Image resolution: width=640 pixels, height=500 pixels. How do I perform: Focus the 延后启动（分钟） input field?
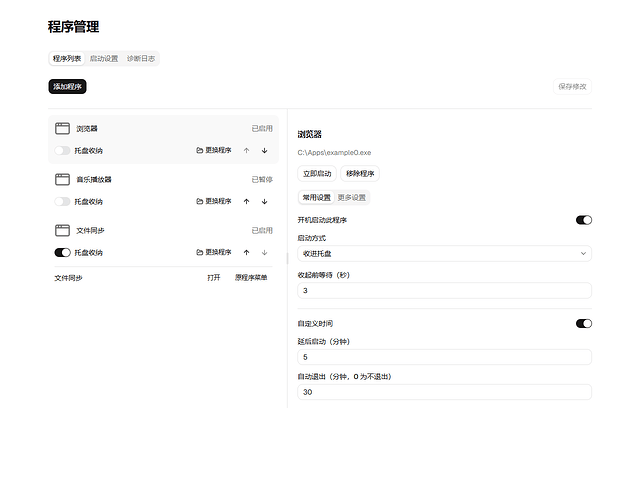444,357
